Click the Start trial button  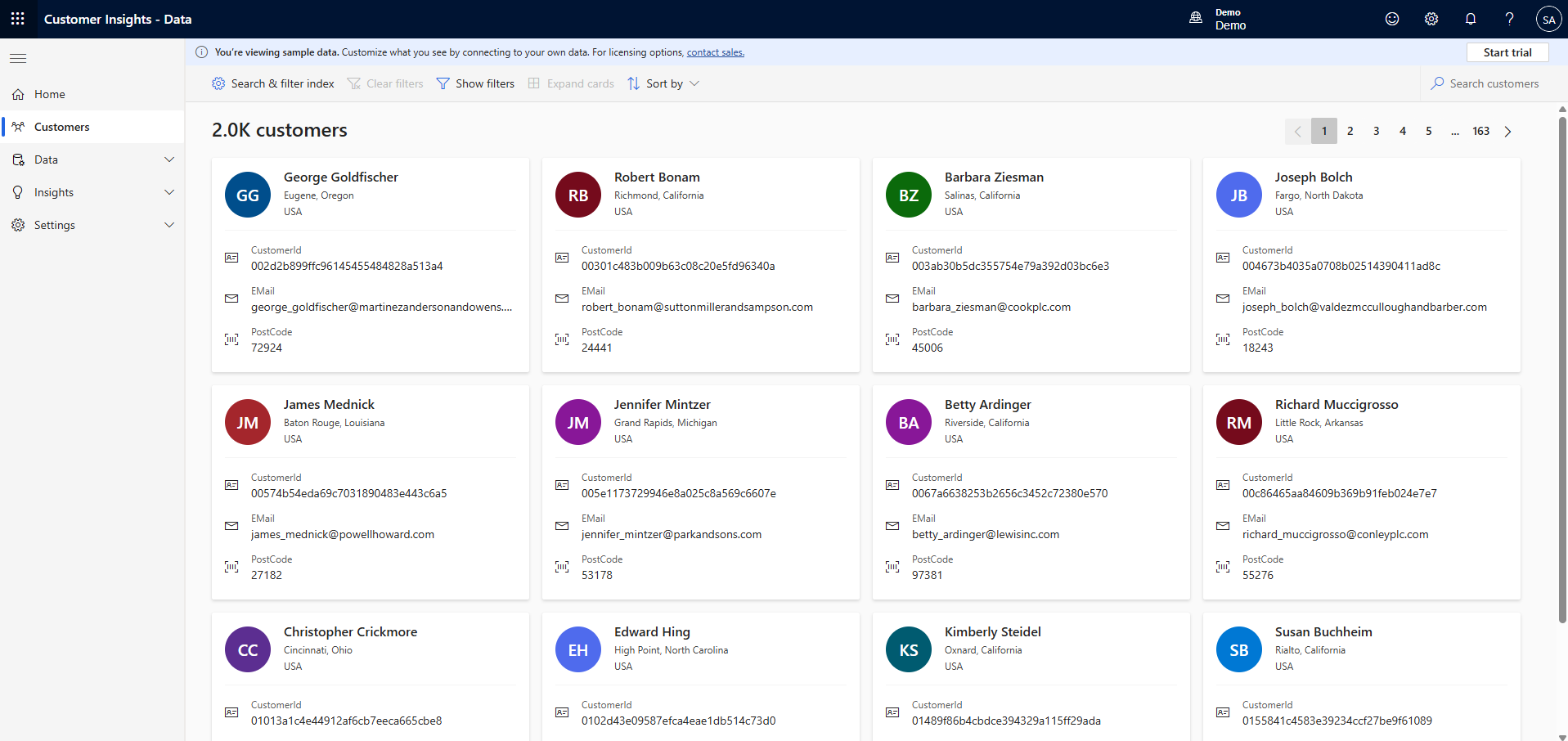coord(1507,52)
